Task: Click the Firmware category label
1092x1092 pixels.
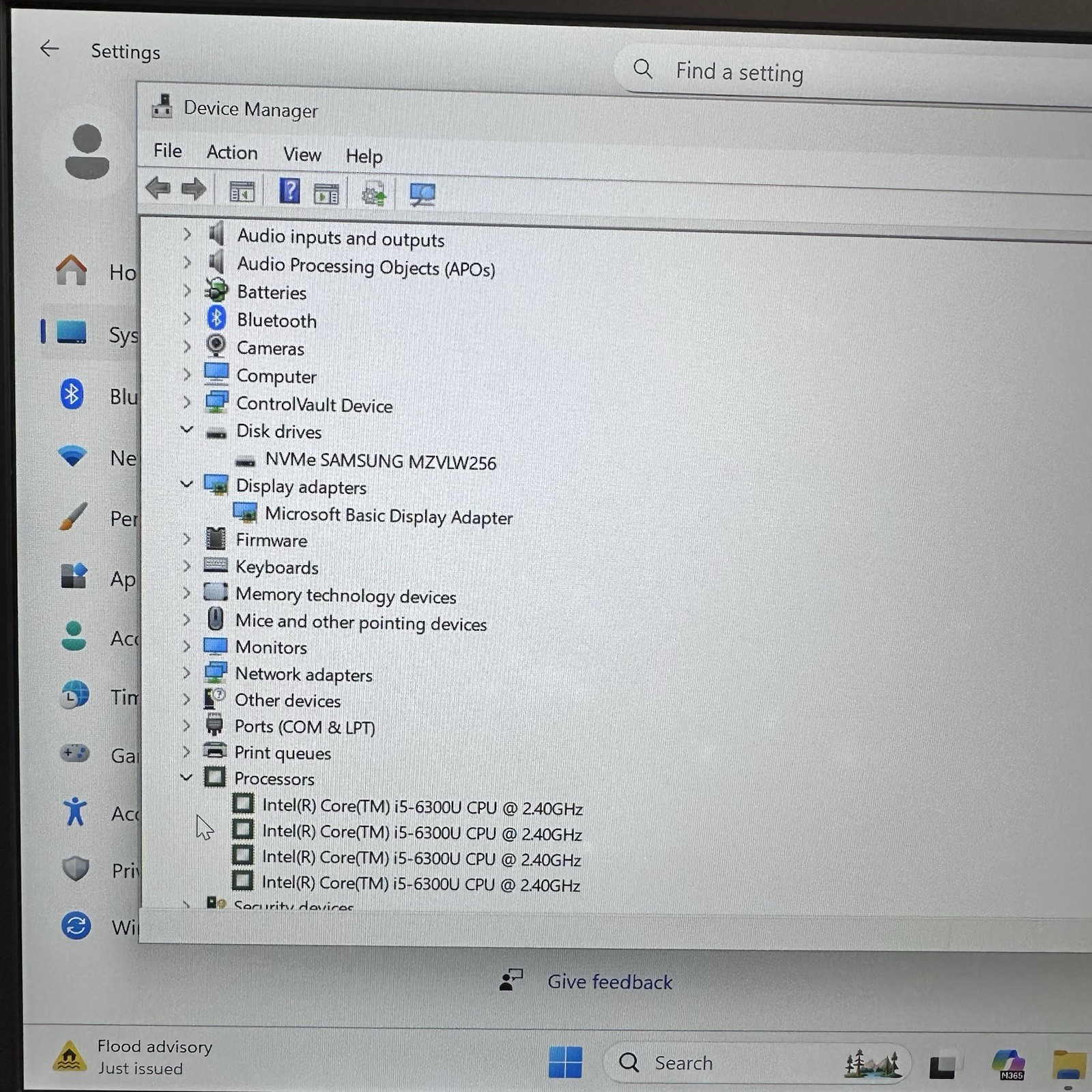Action: 272,541
